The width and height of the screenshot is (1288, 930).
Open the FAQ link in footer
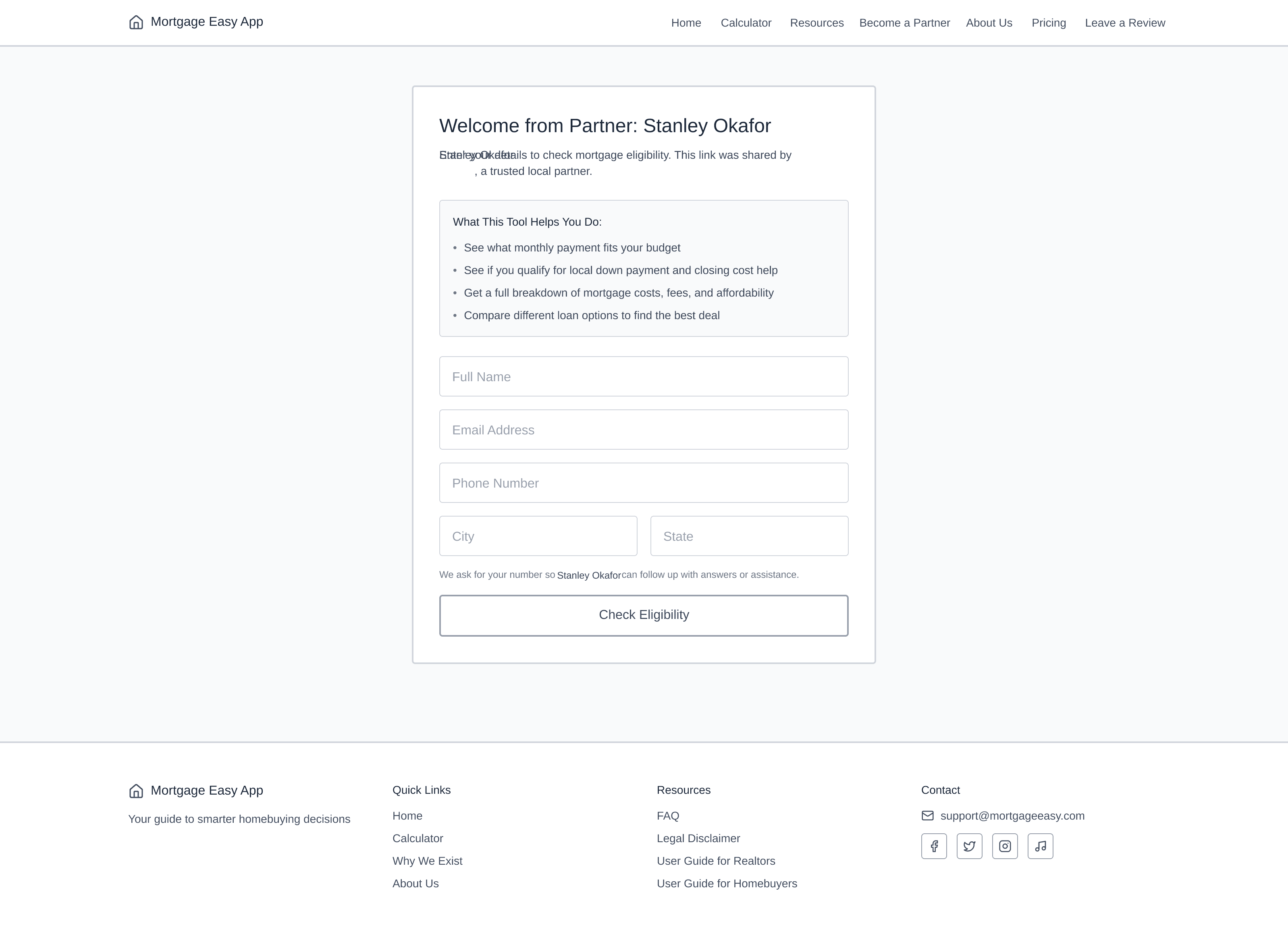[x=668, y=816]
